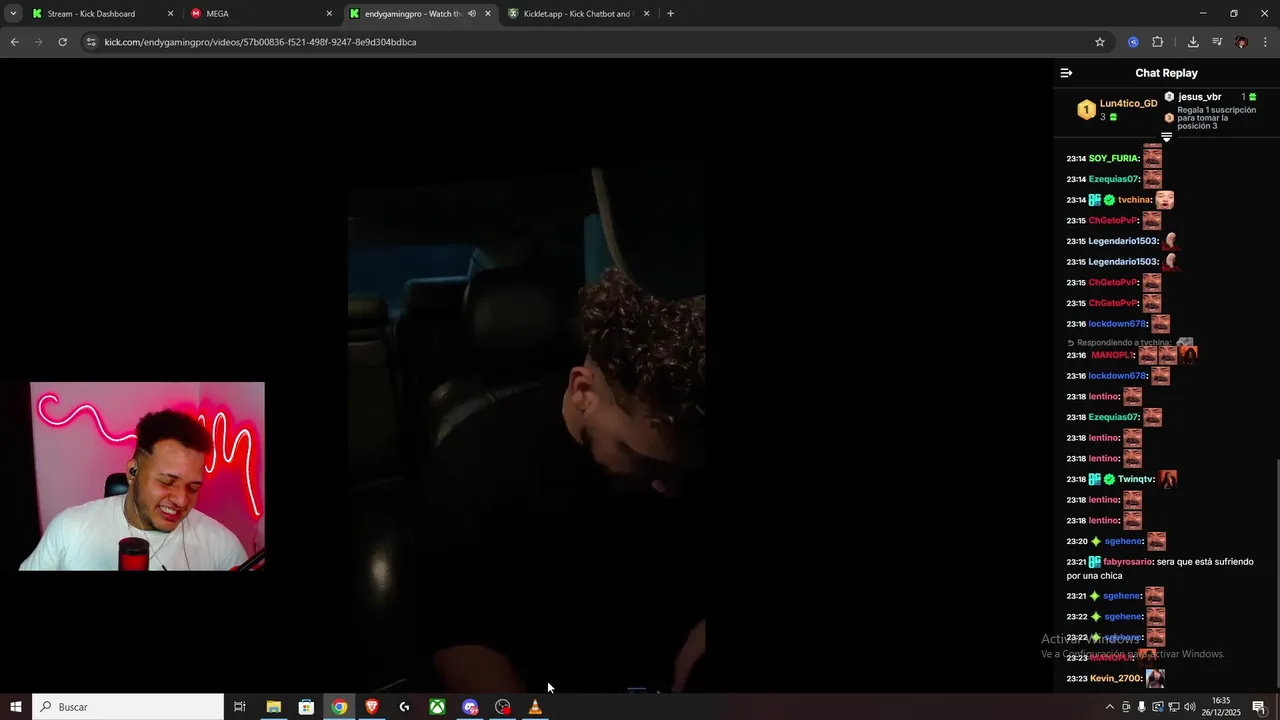Image resolution: width=1280 pixels, height=720 pixels.
Task: Click jesus_vbr in gift leaderboard
Action: [x=1199, y=97]
